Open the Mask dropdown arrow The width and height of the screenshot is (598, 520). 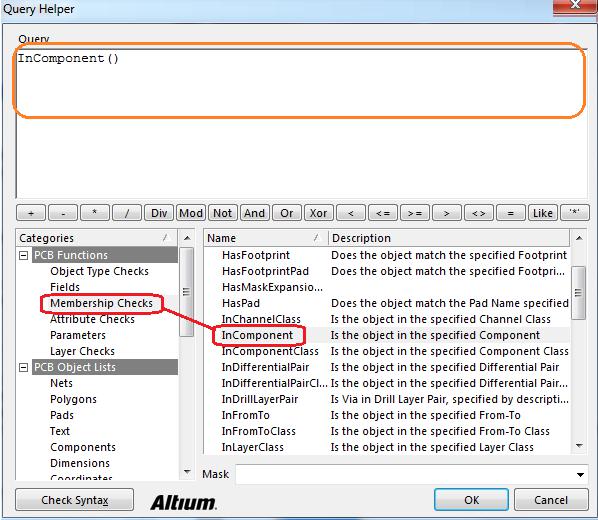pos(580,475)
